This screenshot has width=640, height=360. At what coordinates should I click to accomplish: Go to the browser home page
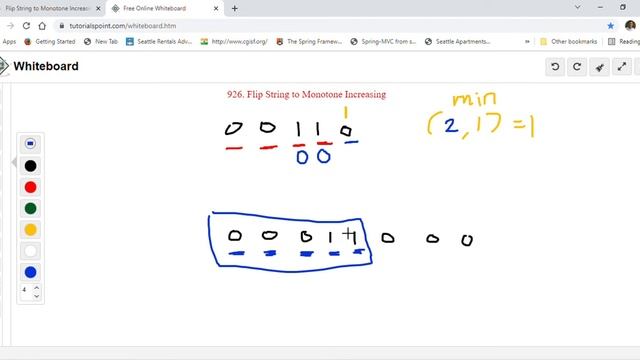[42, 26]
